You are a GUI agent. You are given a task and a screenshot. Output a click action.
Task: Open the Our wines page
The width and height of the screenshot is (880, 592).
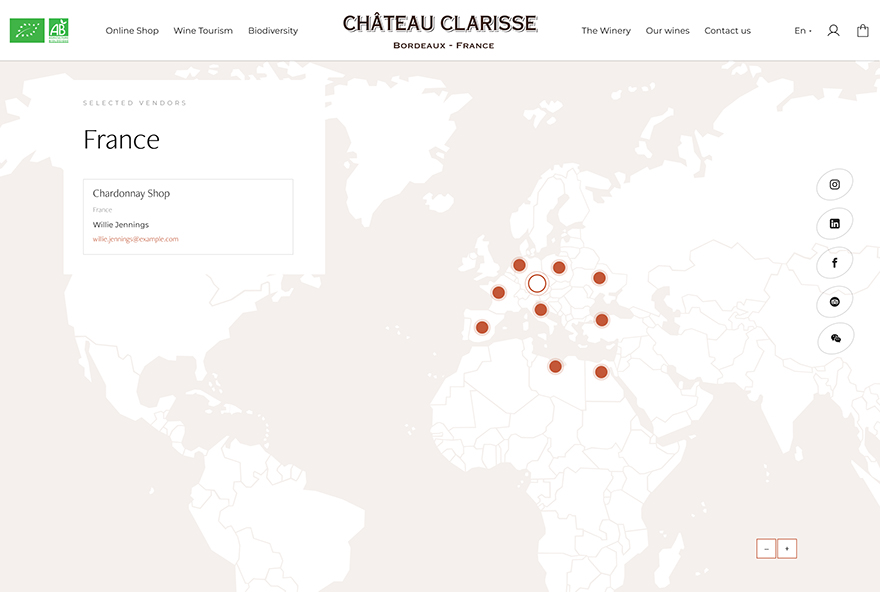(667, 31)
